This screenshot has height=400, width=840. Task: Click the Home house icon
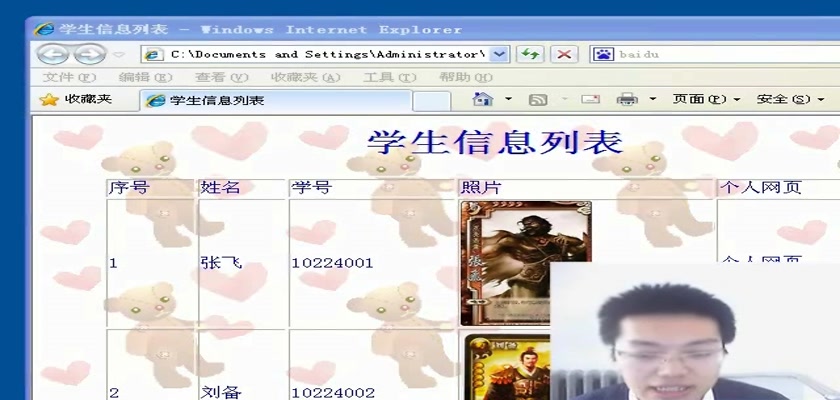(x=483, y=99)
